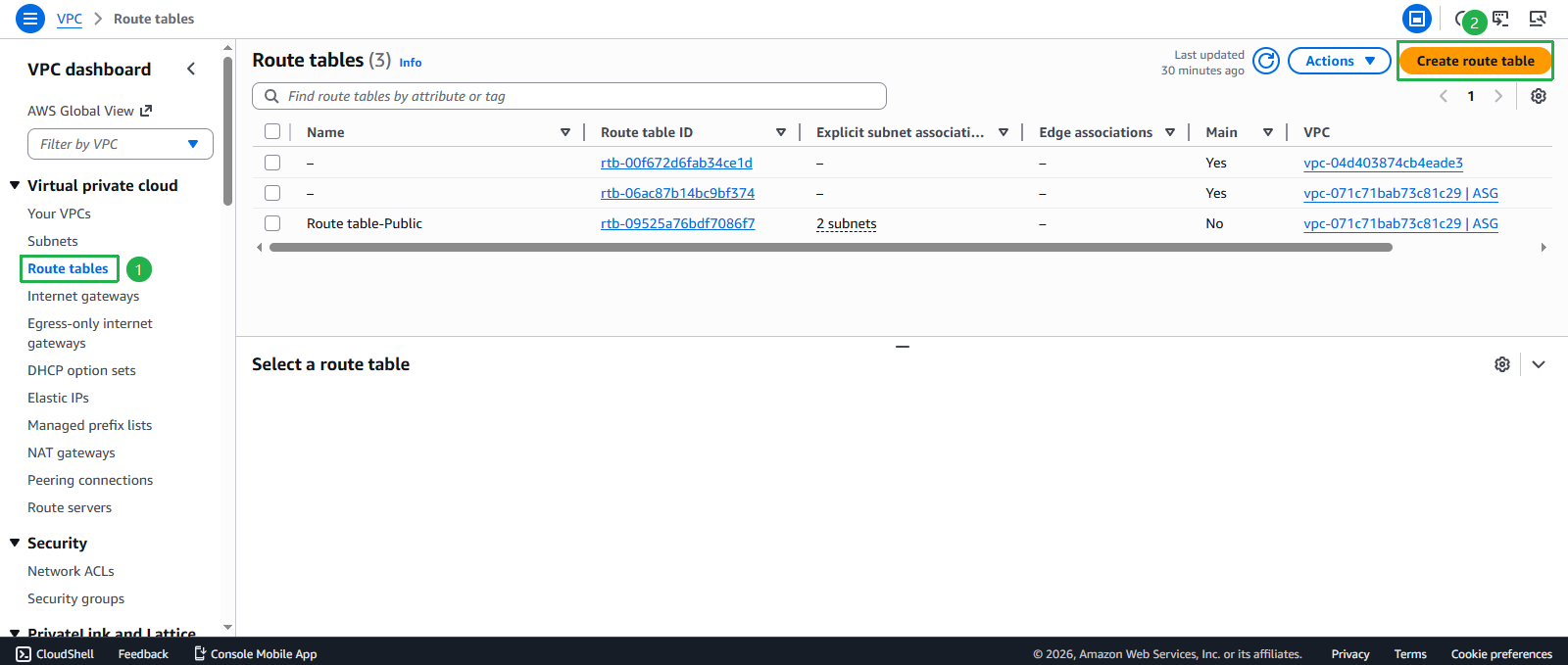Select Route tables in sidebar

69,268
